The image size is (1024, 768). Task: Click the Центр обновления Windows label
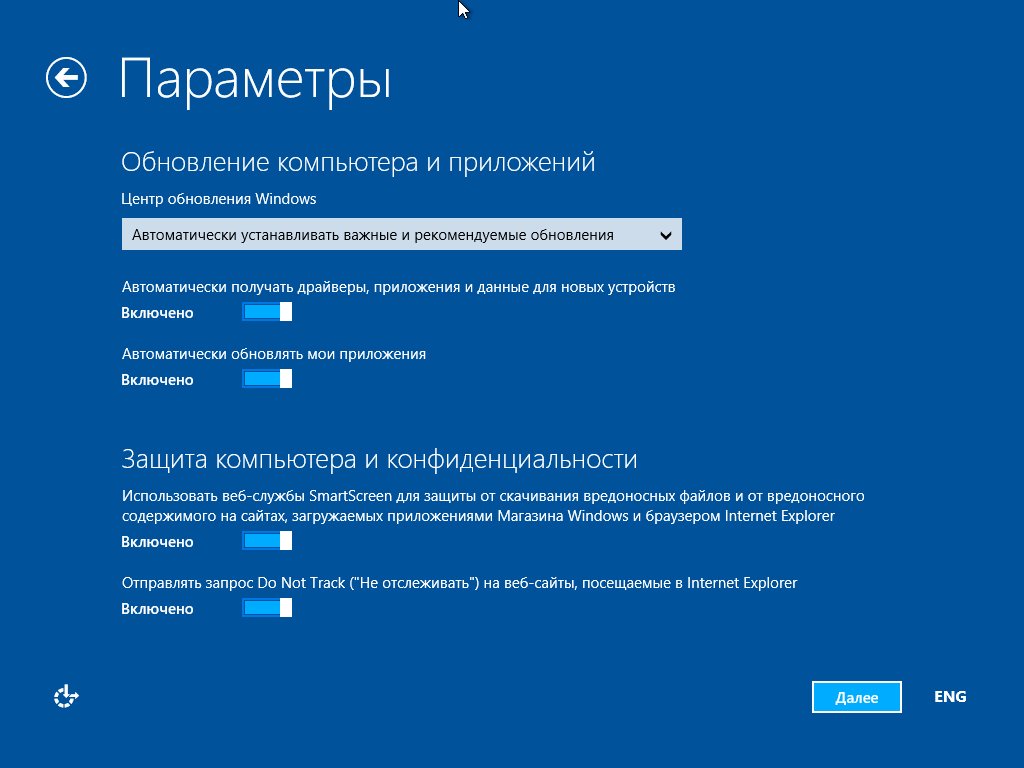point(219,199)
